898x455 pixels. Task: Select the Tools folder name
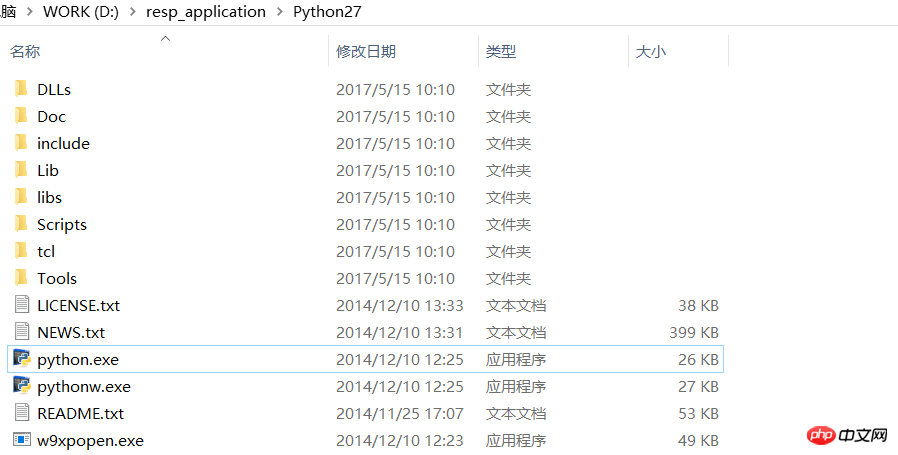tap(57, 279)
